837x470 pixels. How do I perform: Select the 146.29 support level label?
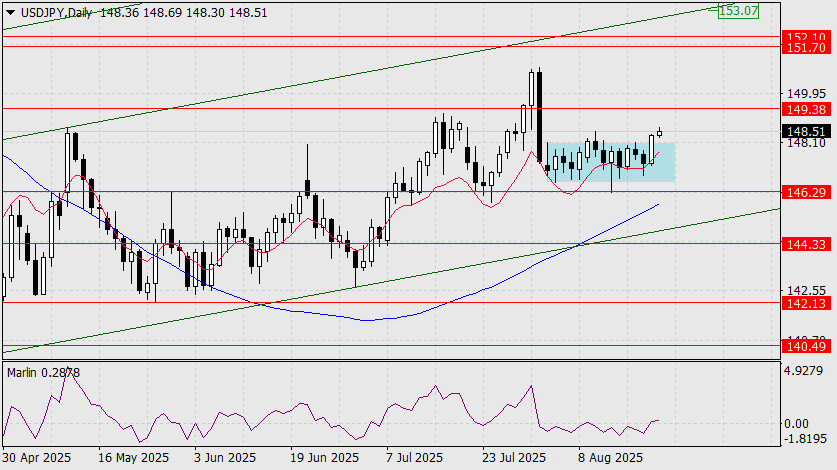pos(807,192)
